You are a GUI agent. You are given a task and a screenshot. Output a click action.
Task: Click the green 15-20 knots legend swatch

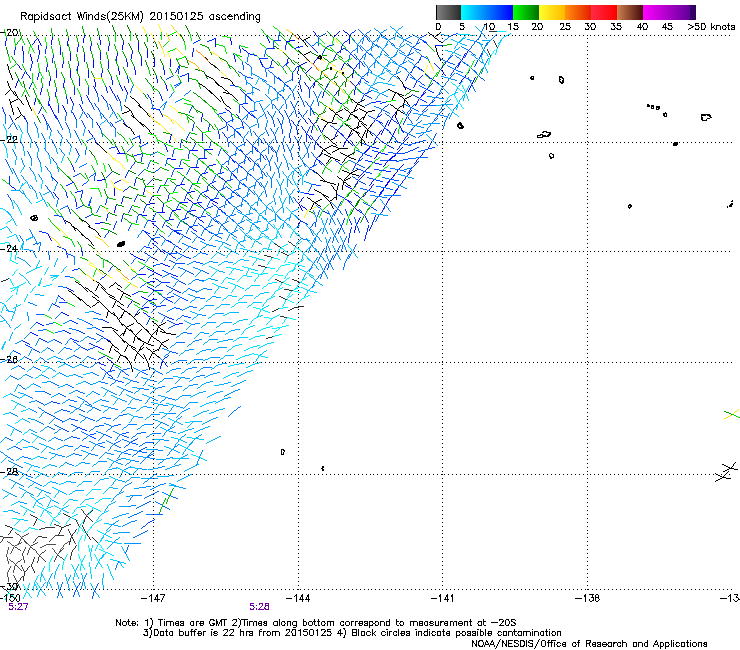(526, 12)
